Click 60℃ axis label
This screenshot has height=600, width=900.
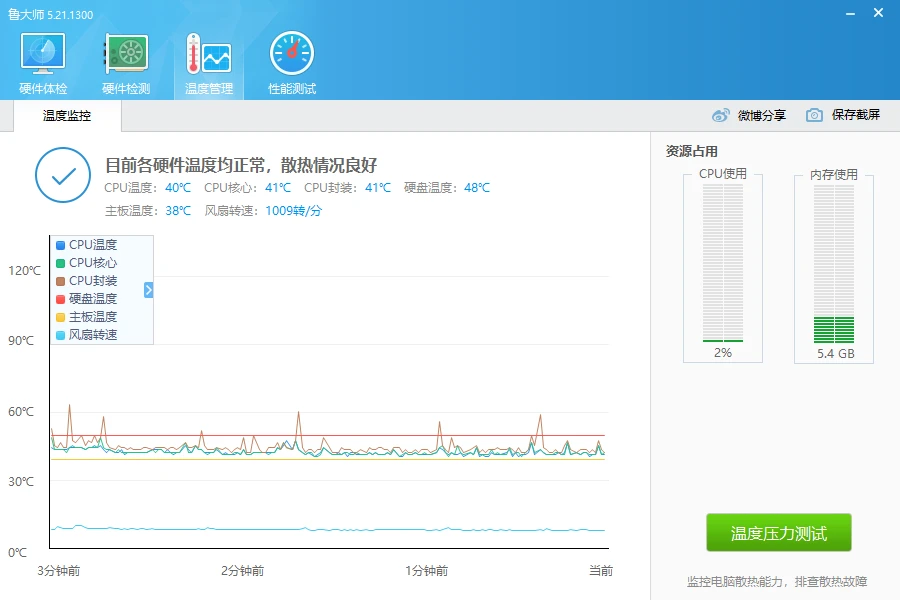[x=21, y=412]
